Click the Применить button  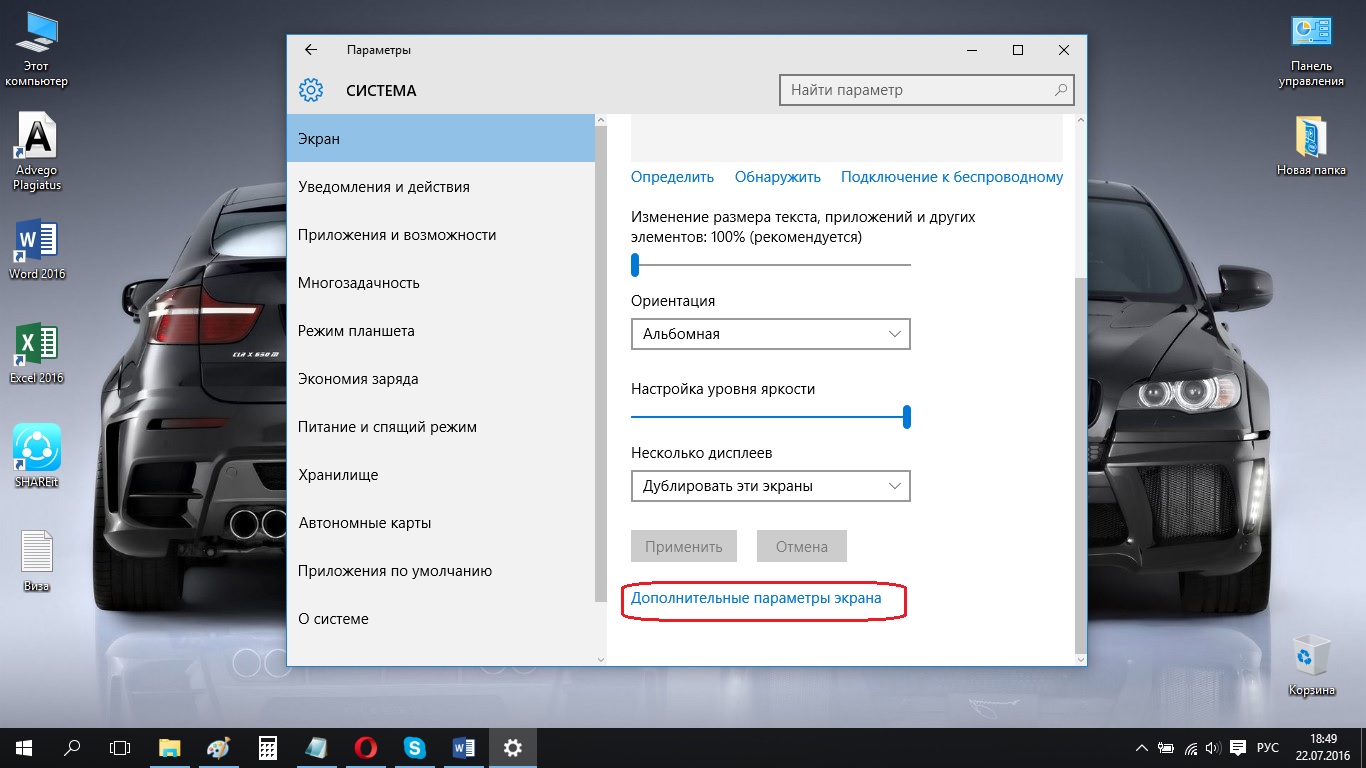click(684, 547)
